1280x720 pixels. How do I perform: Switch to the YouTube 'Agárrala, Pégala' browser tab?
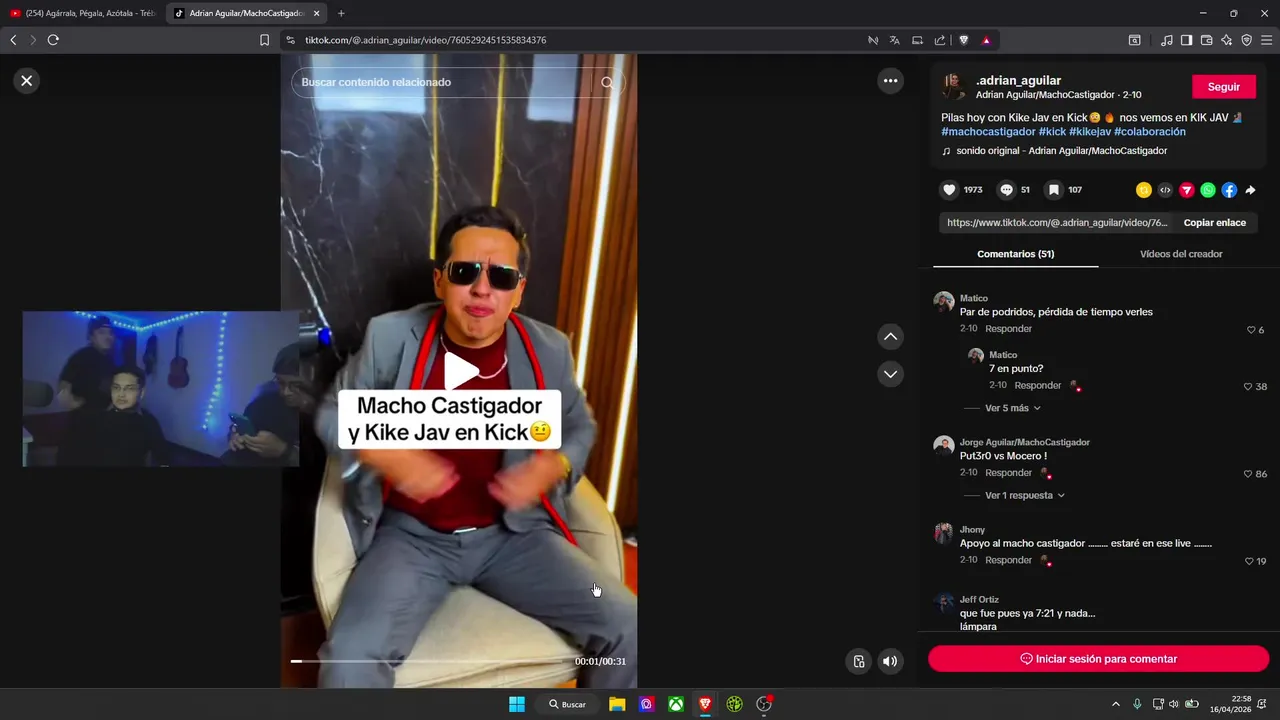click(82, 13)
